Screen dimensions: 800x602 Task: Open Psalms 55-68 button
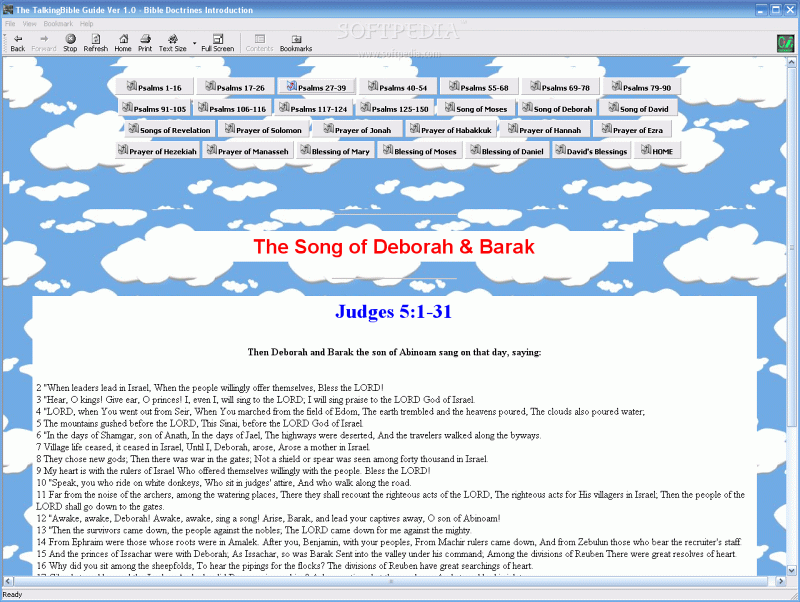479,87
